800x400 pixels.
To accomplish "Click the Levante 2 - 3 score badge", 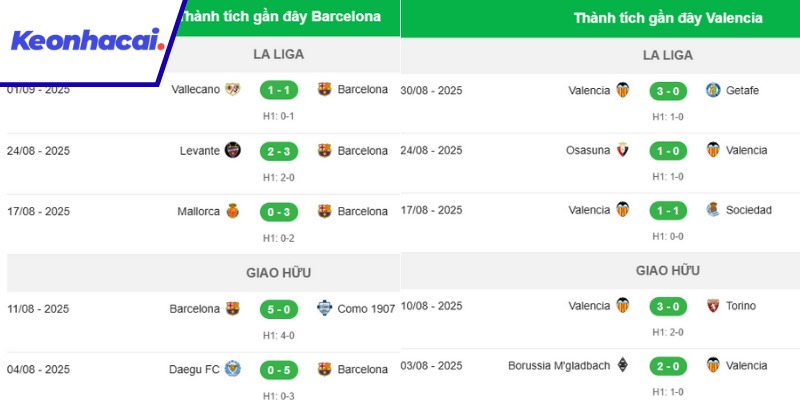I will [278, 151].
